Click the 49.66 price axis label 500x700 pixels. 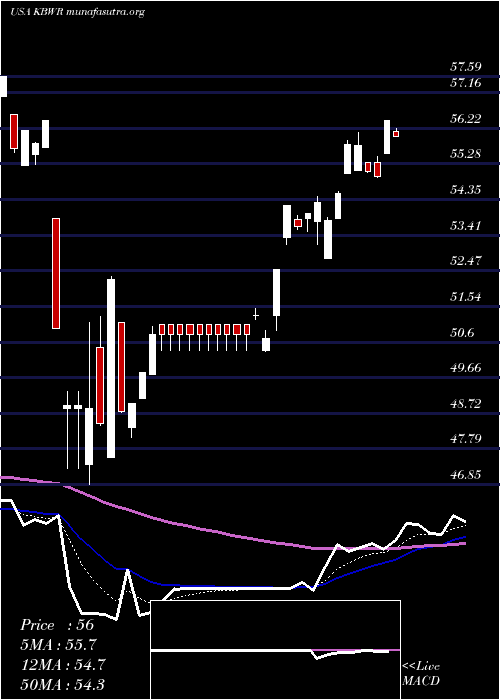pyautogui.click(x=466, y=368)
